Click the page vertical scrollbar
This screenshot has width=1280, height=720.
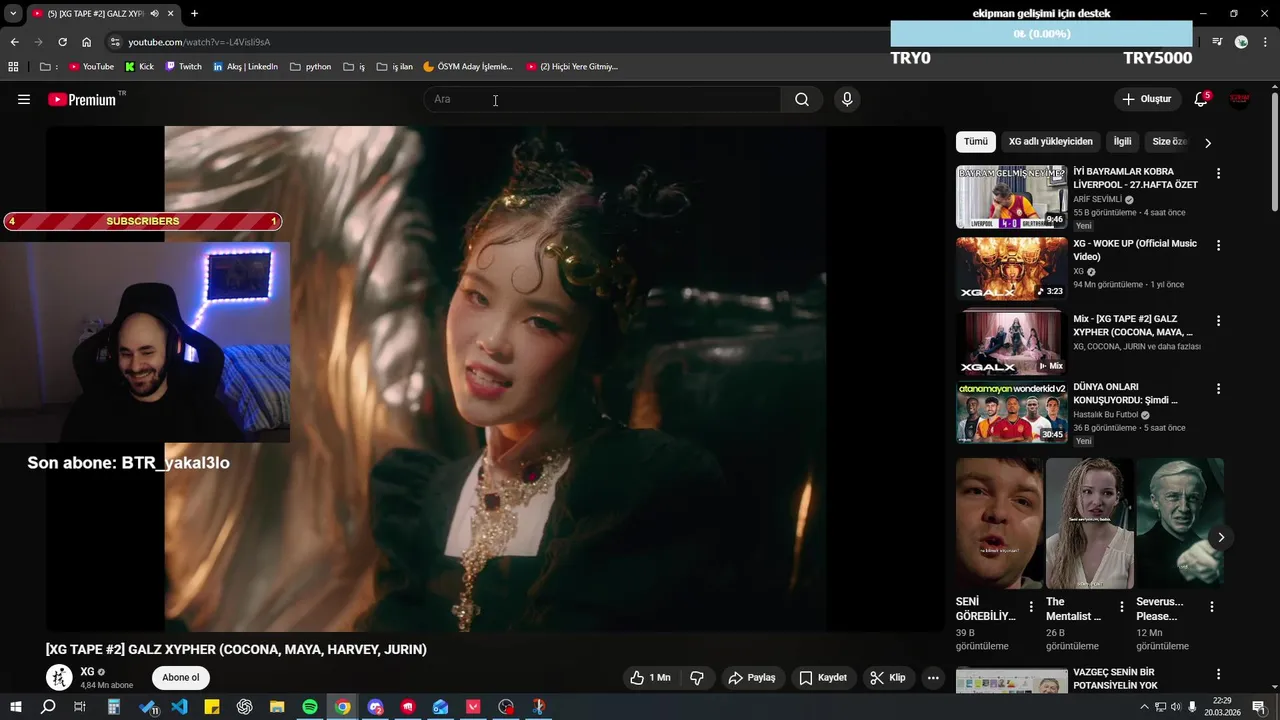pyautogui.click(x=1275, y=150)
